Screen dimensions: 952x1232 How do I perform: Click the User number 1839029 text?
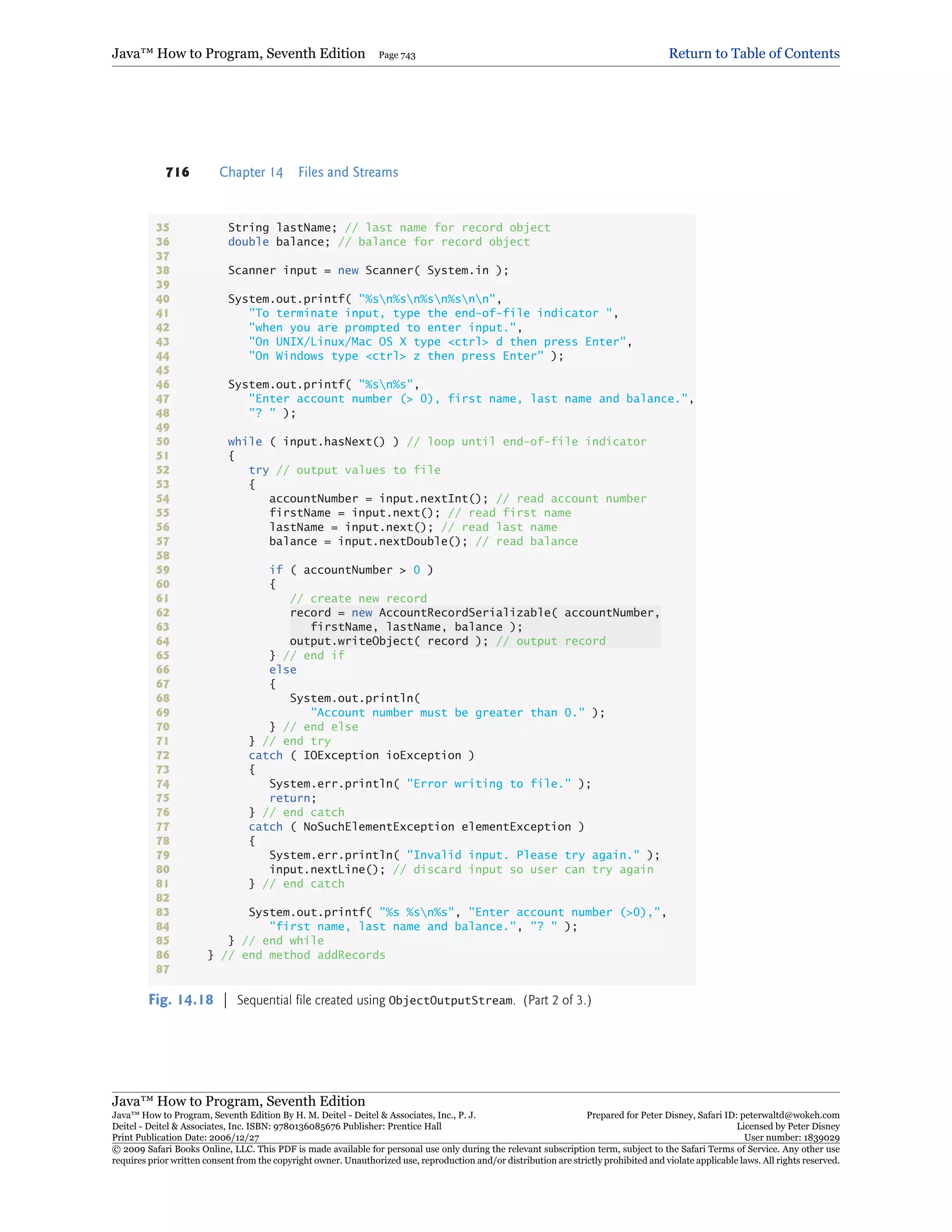point(791,1138)
